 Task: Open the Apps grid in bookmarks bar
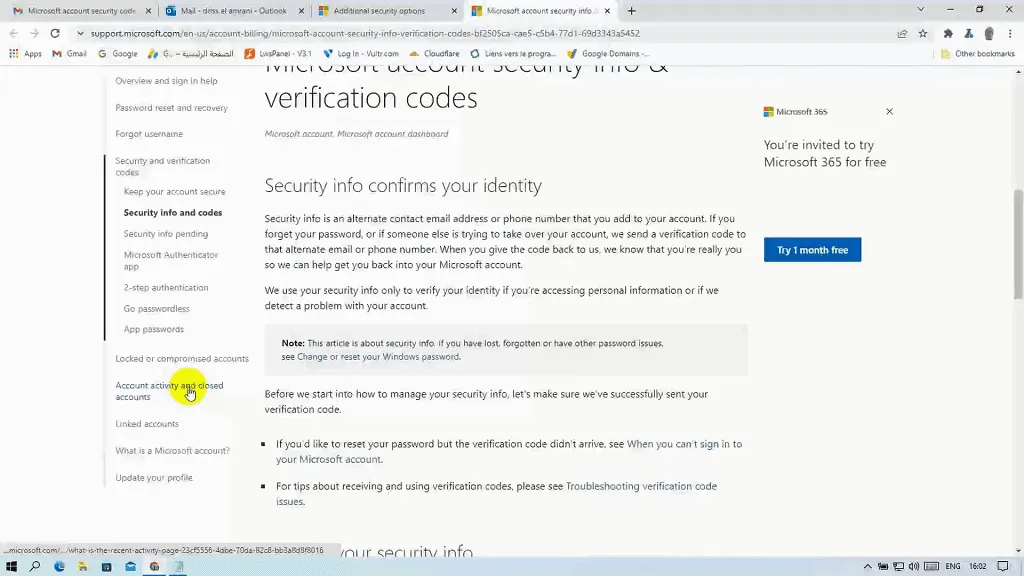(25, 54)
